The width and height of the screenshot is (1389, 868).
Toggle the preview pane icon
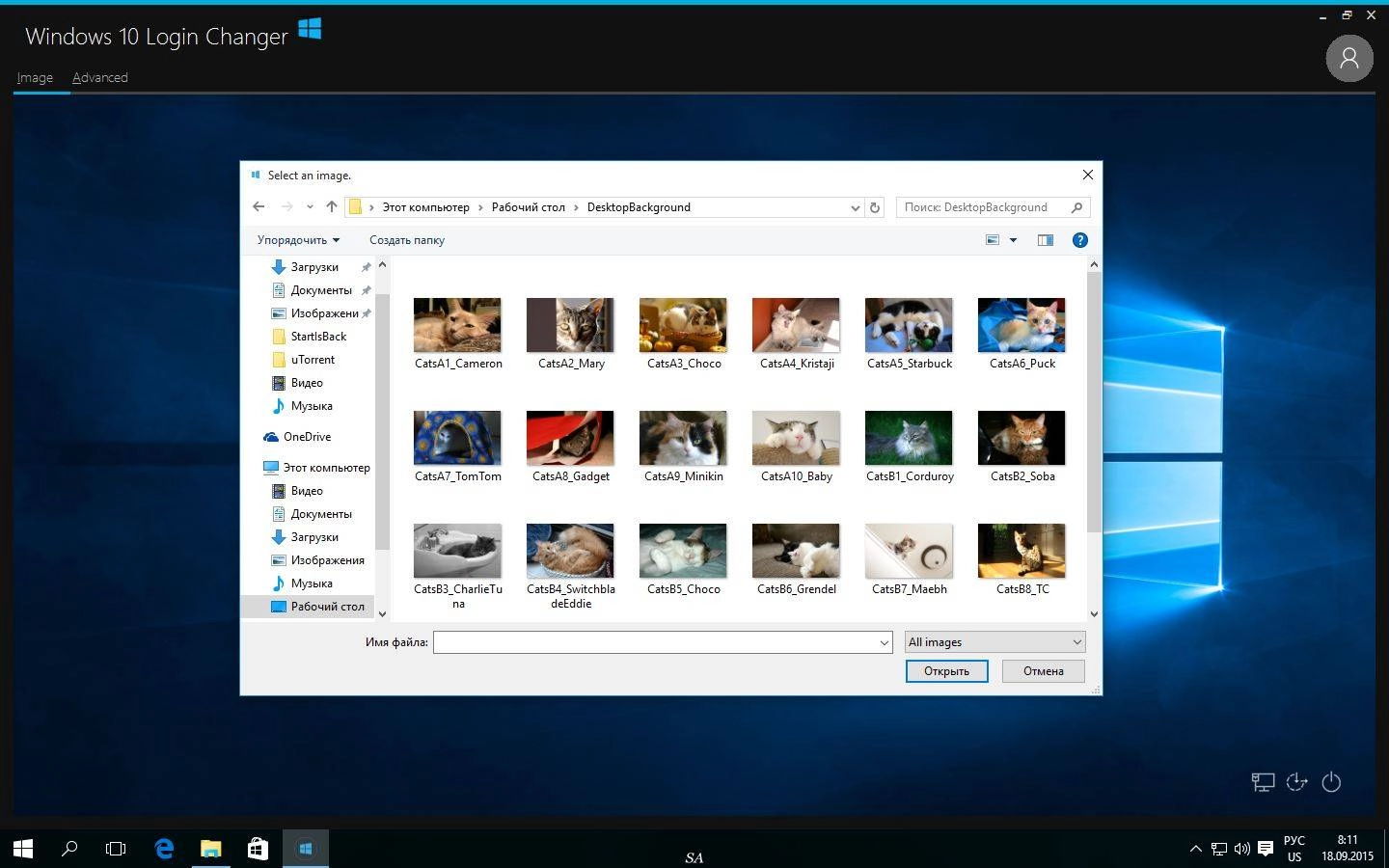pyautogui.click(x=1045, y=240)
